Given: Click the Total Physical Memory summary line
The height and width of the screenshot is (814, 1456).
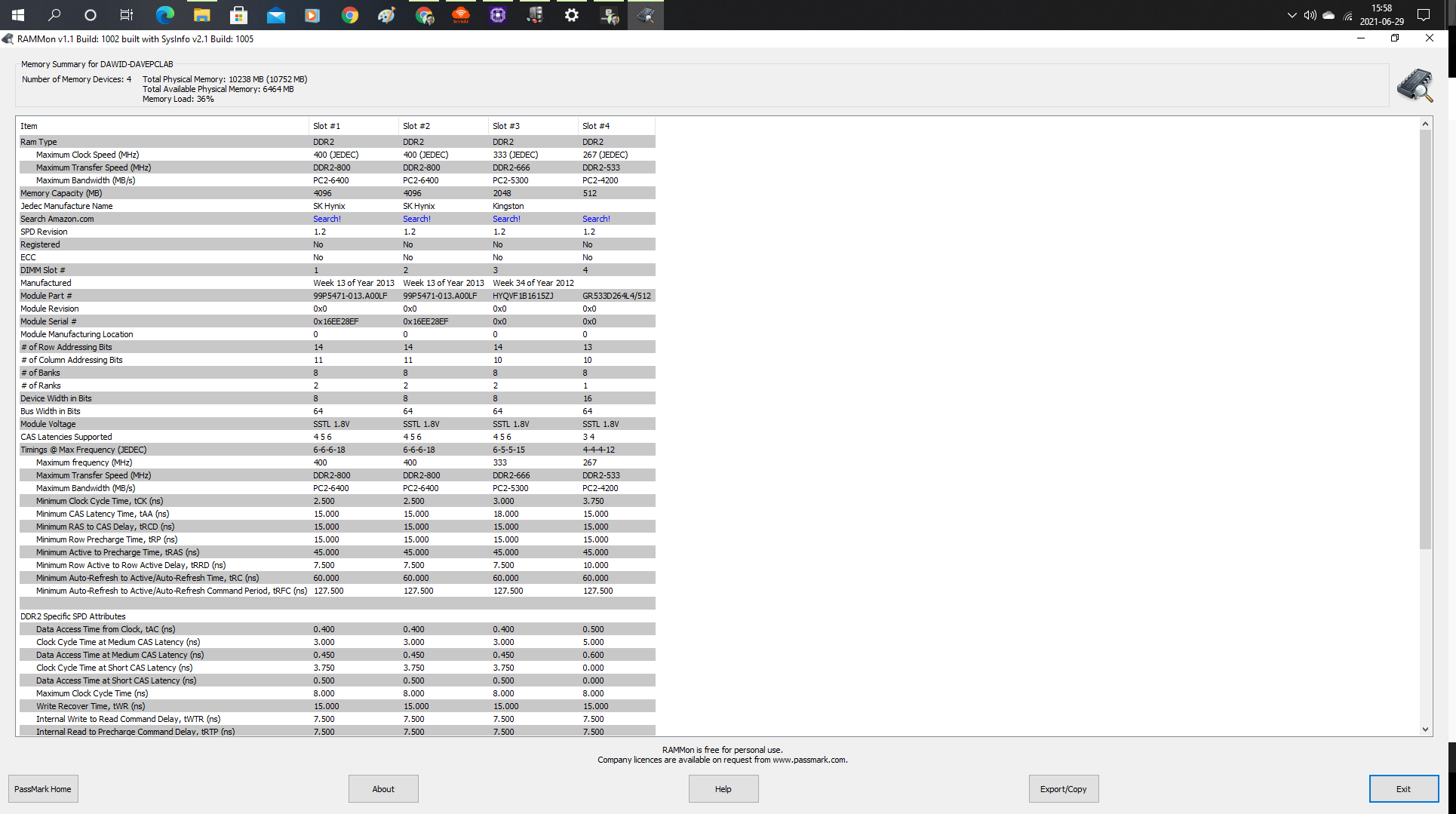Looking at the screenshot, I should tap(225, 79).
